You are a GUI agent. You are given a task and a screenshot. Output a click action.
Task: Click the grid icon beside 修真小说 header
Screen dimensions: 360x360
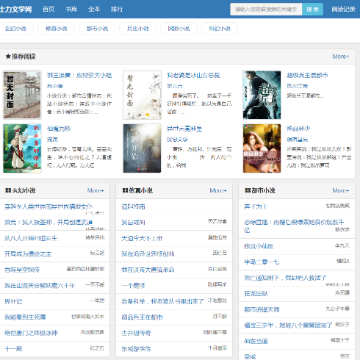tap(125, 191)
